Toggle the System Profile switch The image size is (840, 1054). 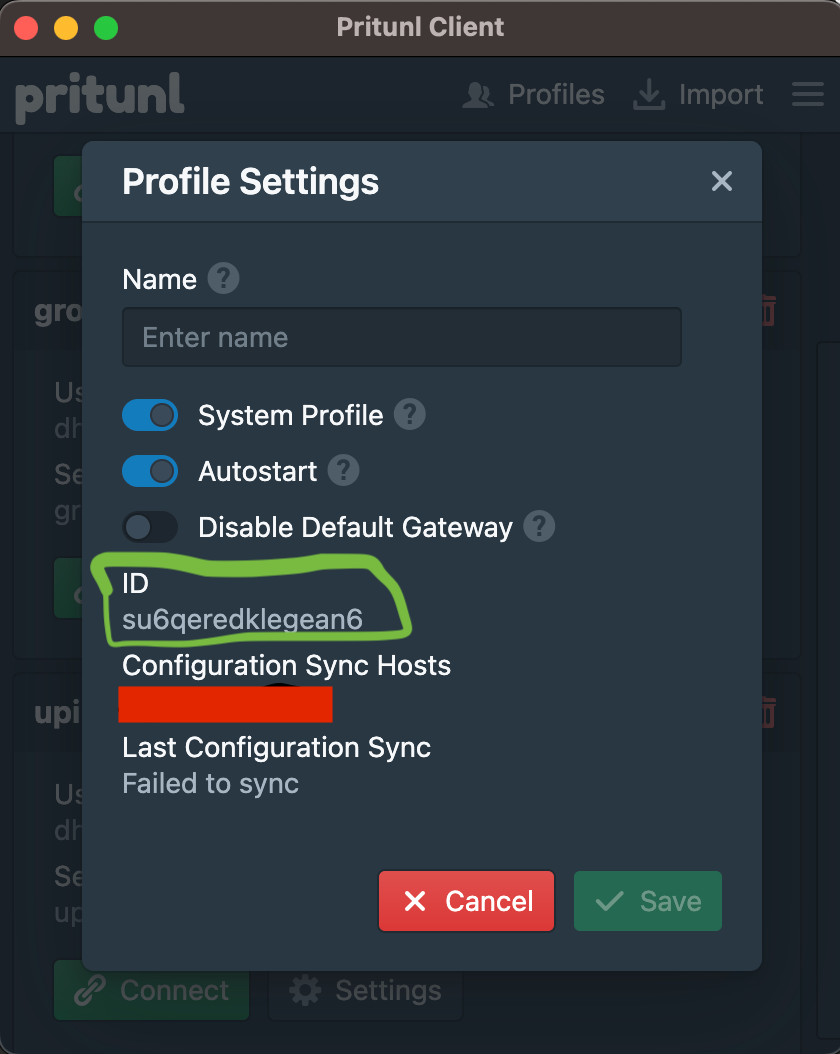[x=150, y=415]
